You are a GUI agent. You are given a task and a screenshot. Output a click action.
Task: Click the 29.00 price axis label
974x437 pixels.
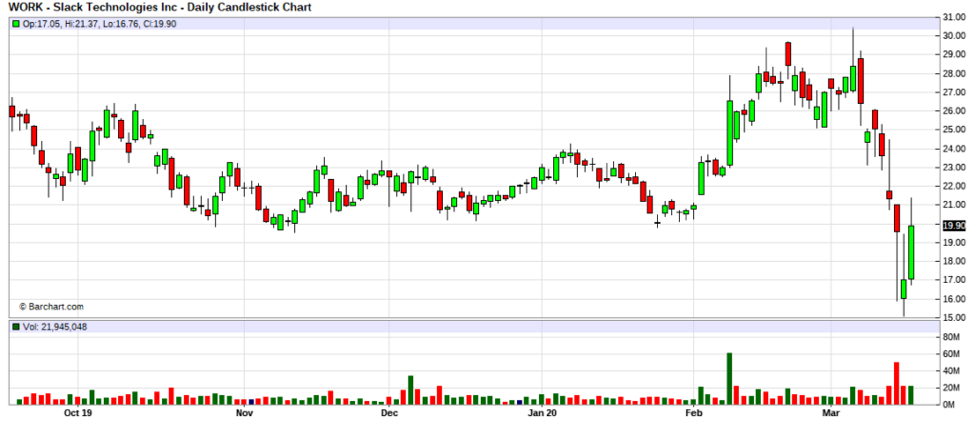[x=954, y=55]
